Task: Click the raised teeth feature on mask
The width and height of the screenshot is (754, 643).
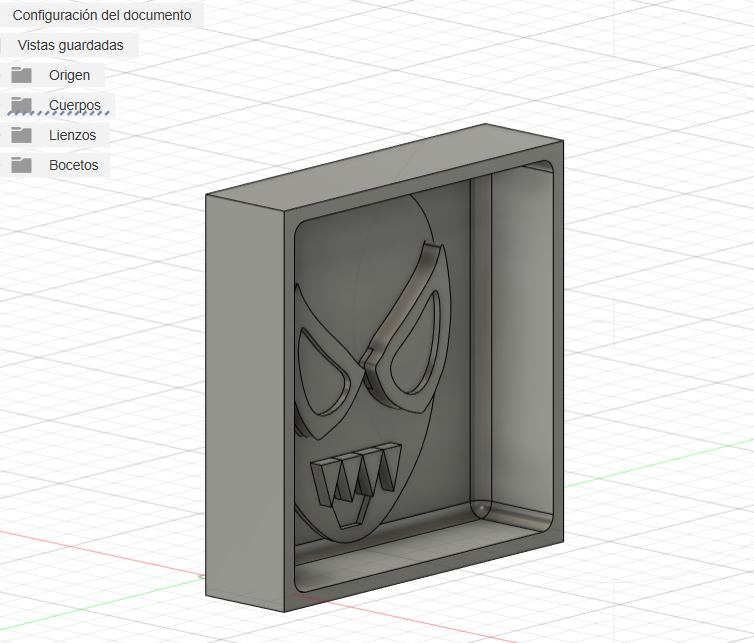Action: point(357,475)
